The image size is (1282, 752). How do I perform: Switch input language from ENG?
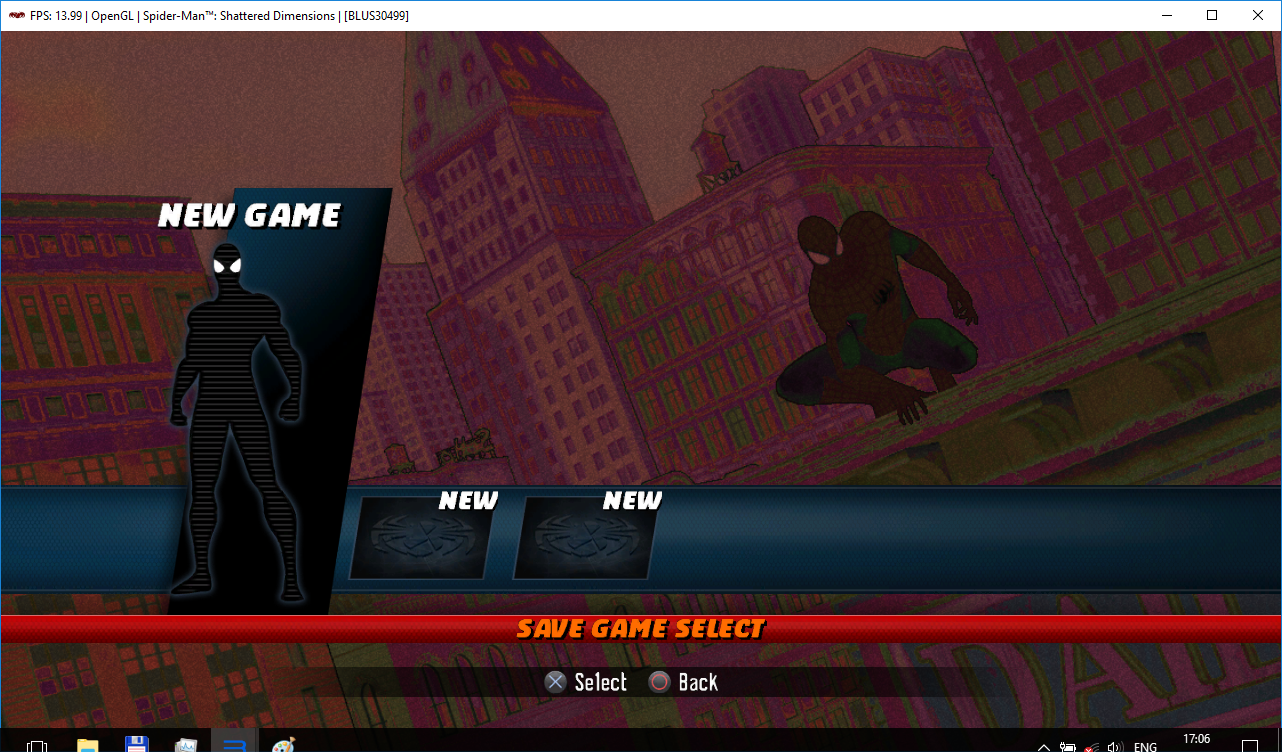(1146, 746)
